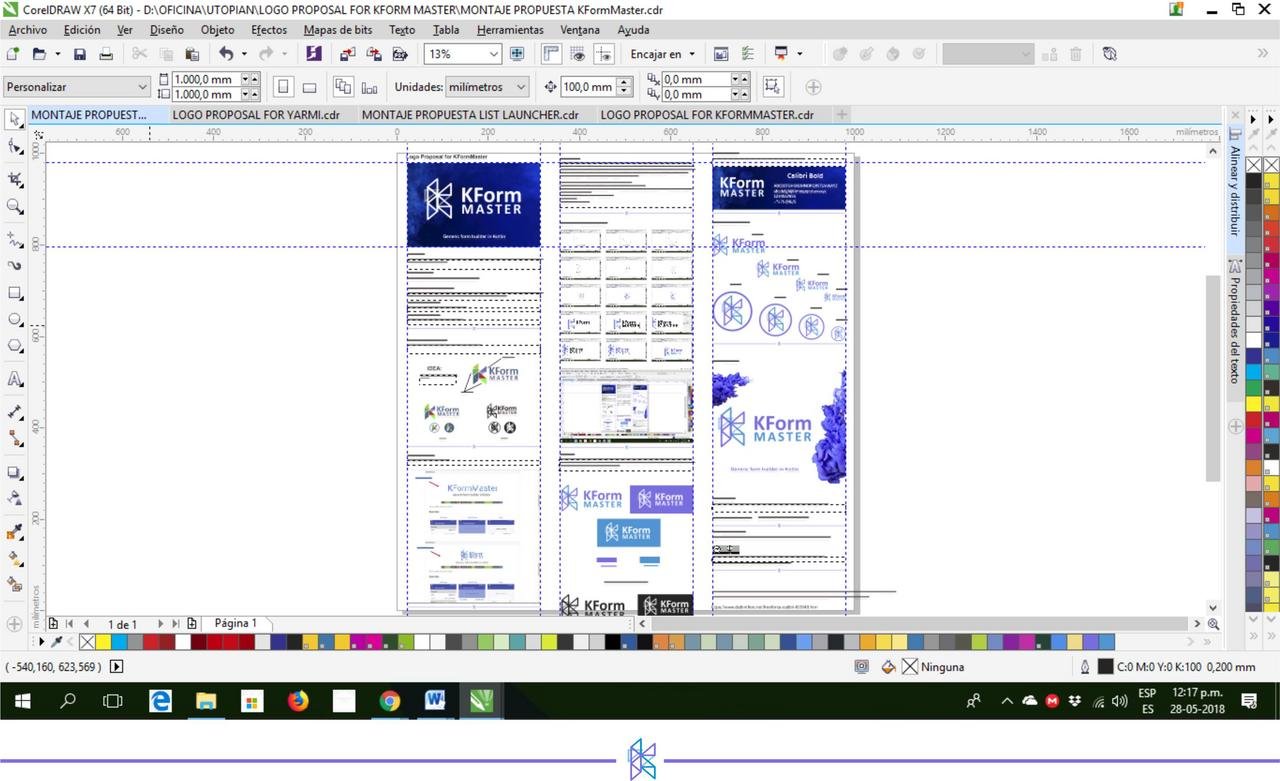The width and height of the screenshot is (1280, 781).
Task: Select the Crop tool
Action: (15, 179)
